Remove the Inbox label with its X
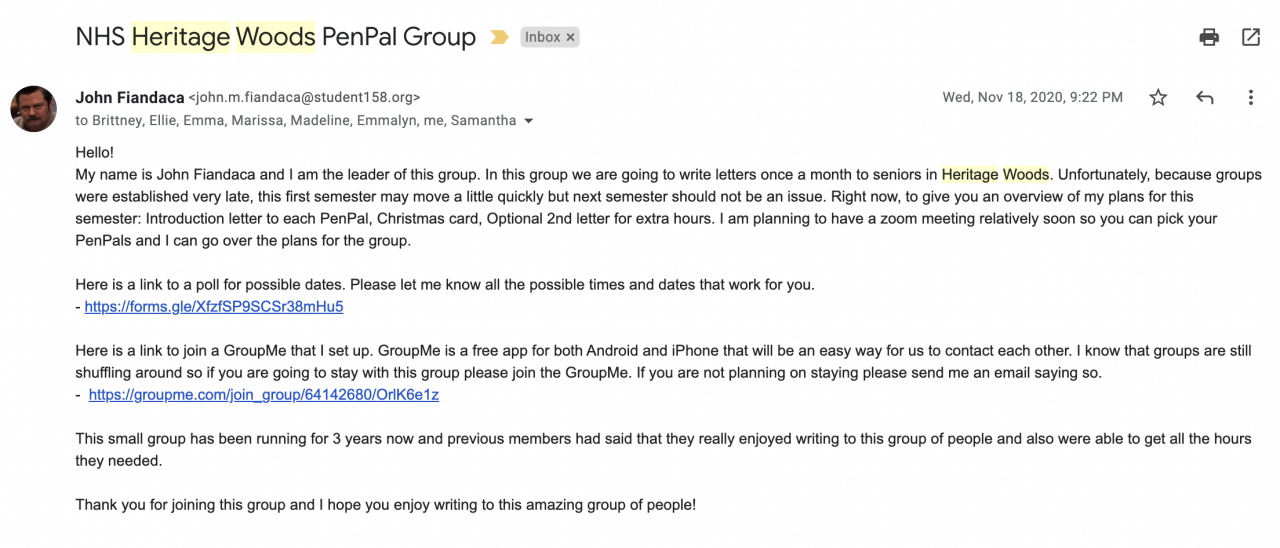 tap(571, 37)
